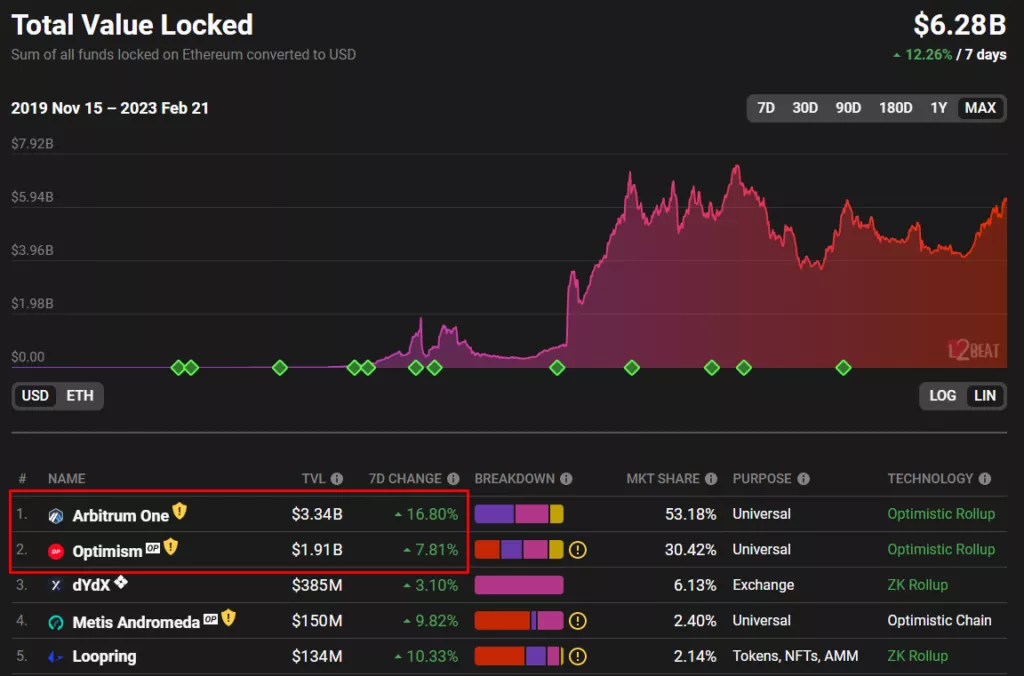1024x676 pixels.
Task: Switch the chart currency to ETH
Action: click(80, 396)
